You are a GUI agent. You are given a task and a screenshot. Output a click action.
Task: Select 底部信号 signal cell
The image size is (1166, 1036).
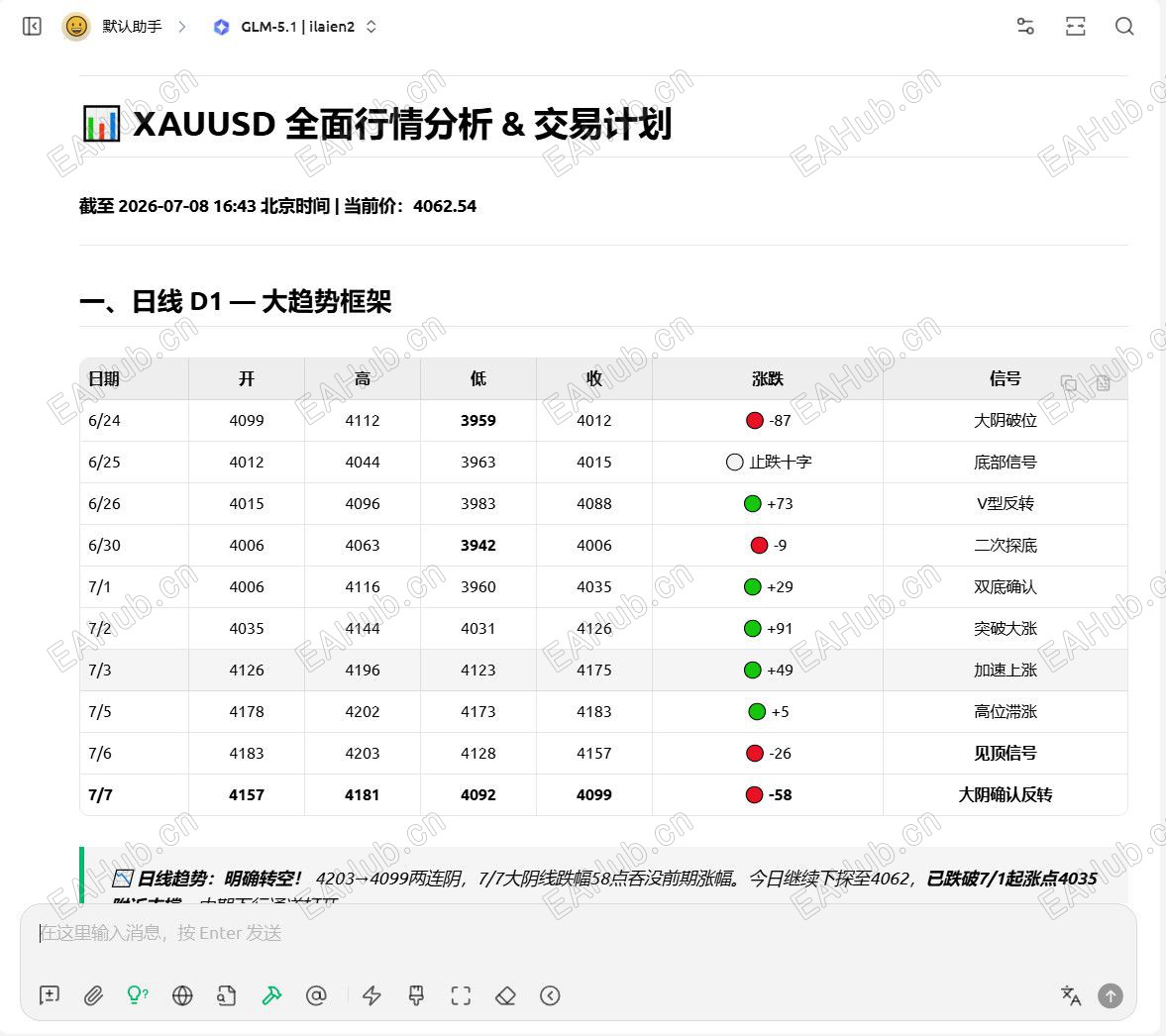pyautogui.click(x=1006, y=462)
